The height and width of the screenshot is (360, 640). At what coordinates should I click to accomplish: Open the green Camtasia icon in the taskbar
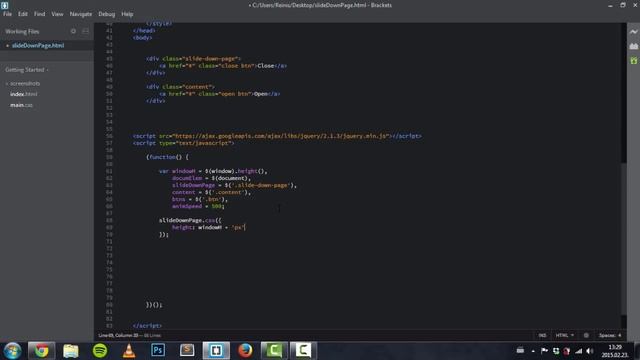tap(274, 351)
